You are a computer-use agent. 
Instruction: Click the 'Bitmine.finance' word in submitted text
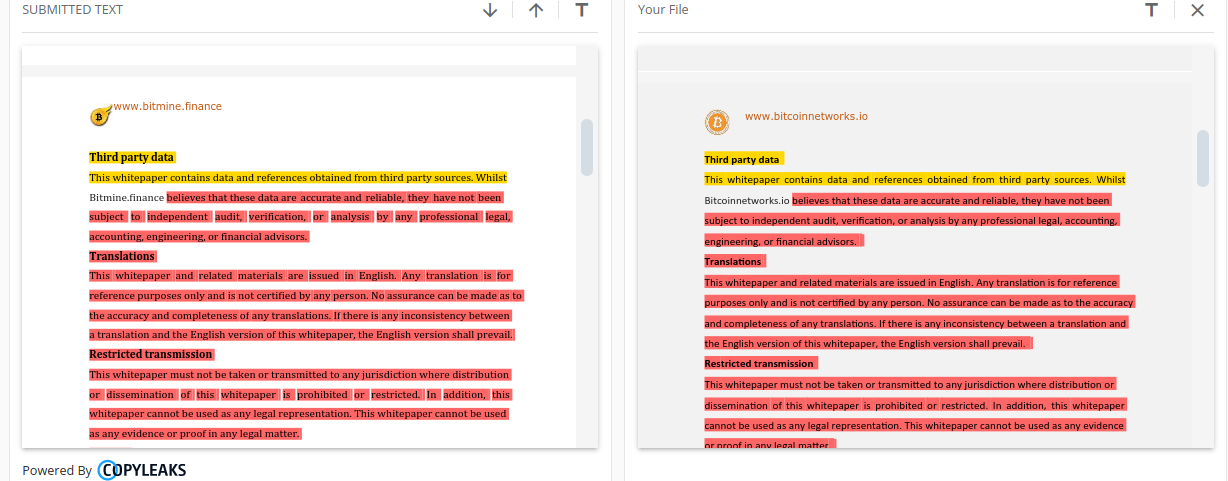(127, 197)
